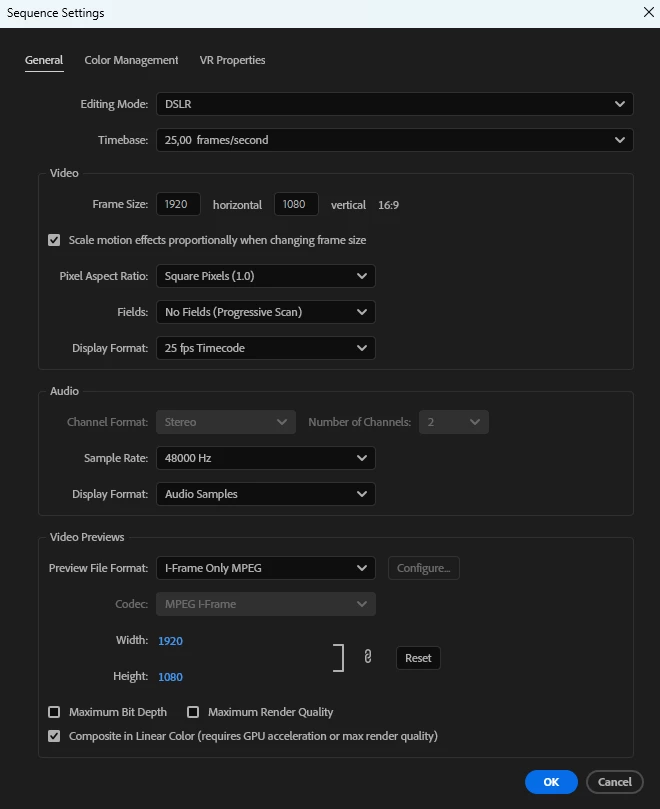Uncheck Composite in Linear Color option
Viewport: 660px width, 809px height.
[x=54, y=736]
